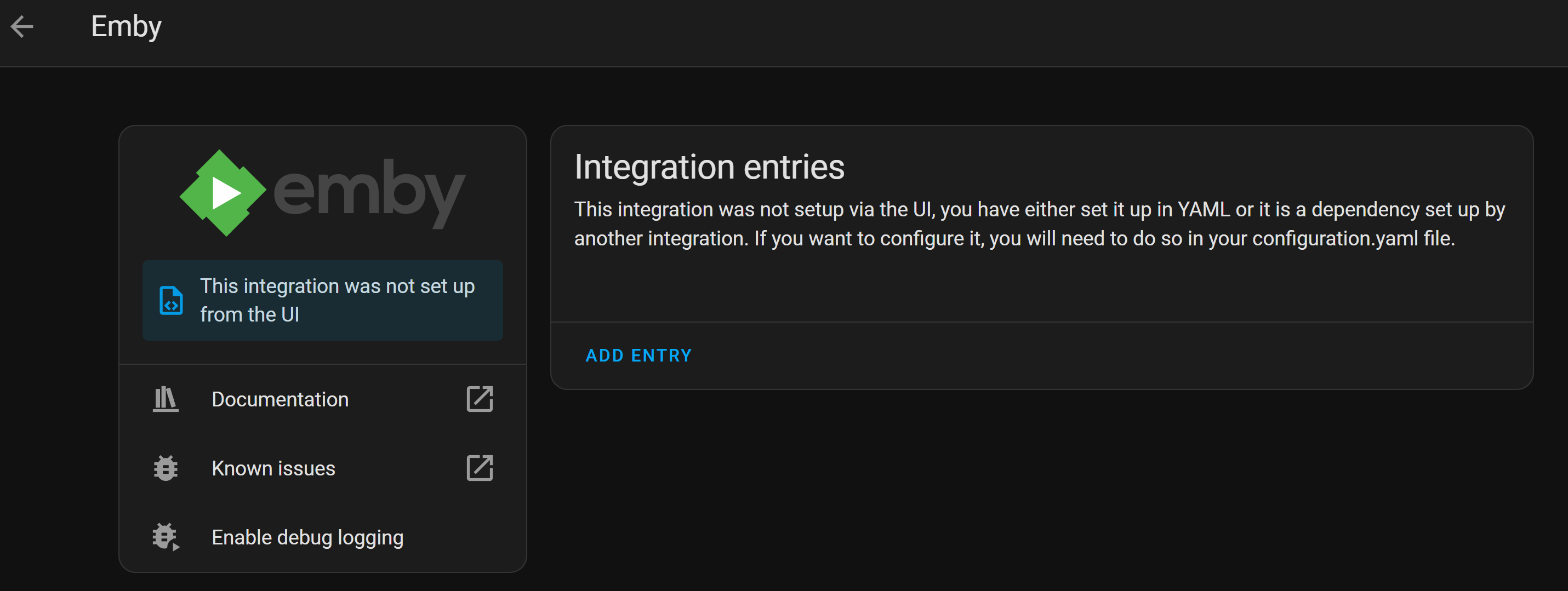
Task: Click the Integration entries heading
Action: 709,167
